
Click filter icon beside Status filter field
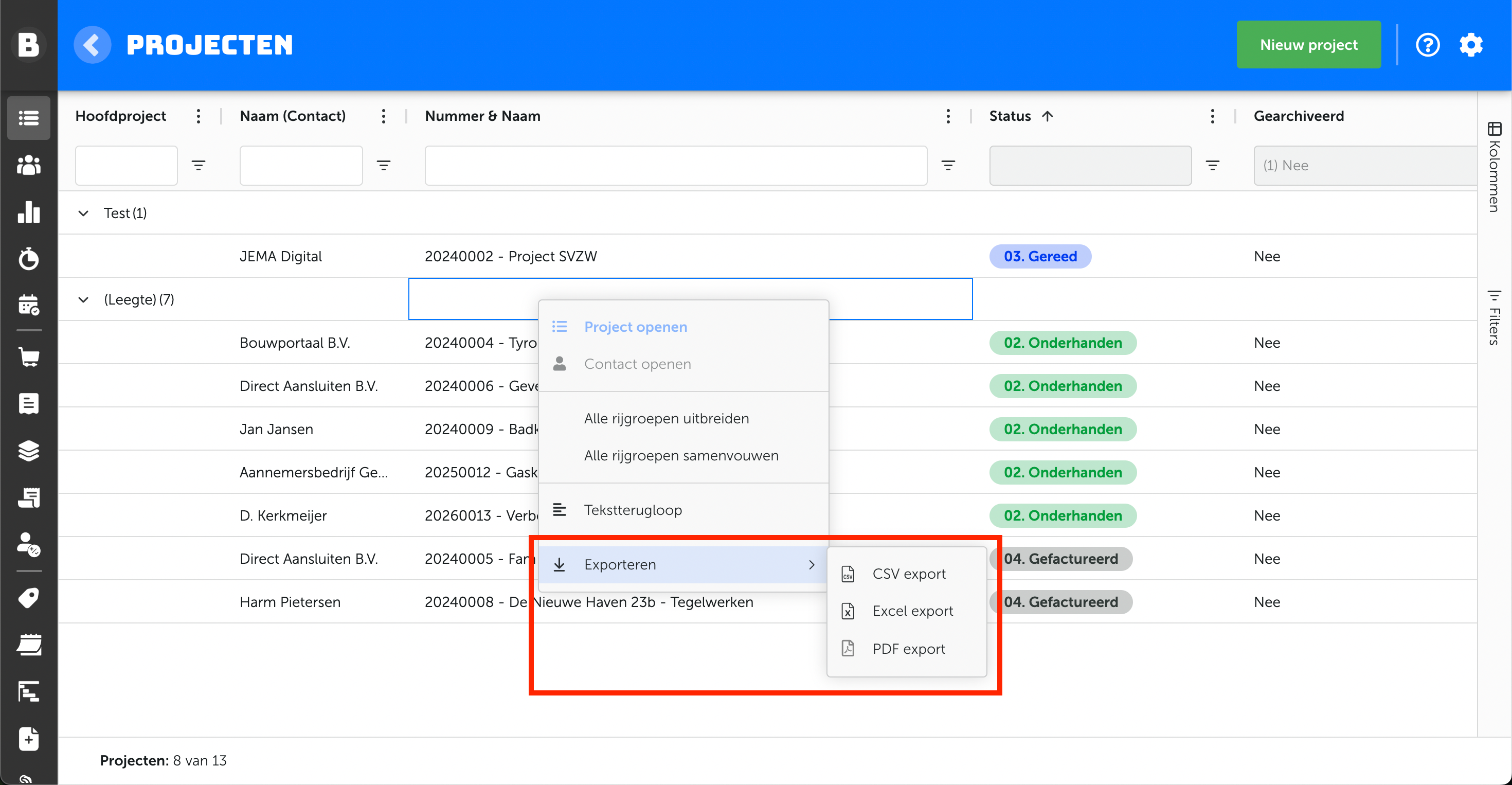[1212, 166]
